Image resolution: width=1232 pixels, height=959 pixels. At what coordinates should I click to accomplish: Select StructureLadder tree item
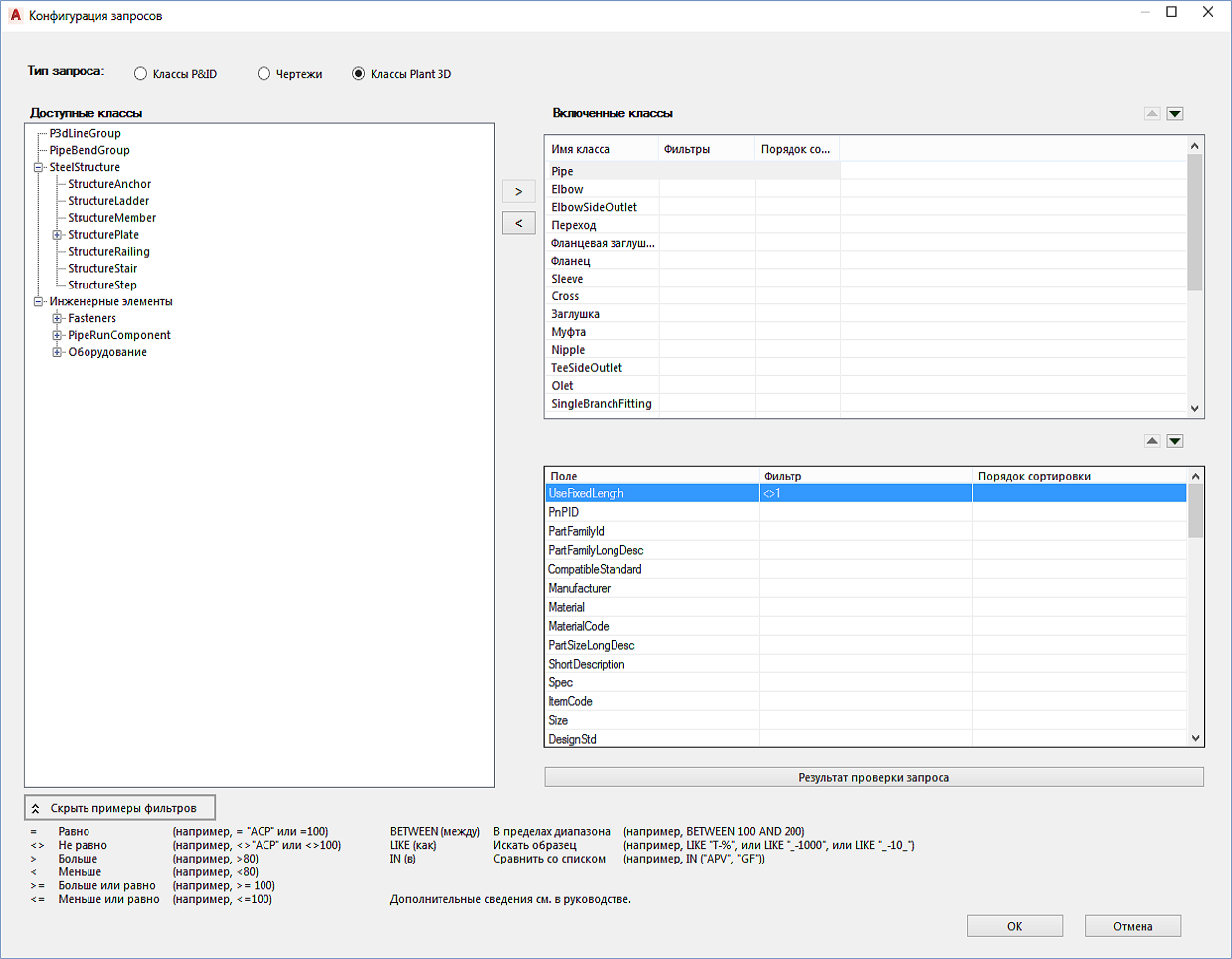point(108,201)
